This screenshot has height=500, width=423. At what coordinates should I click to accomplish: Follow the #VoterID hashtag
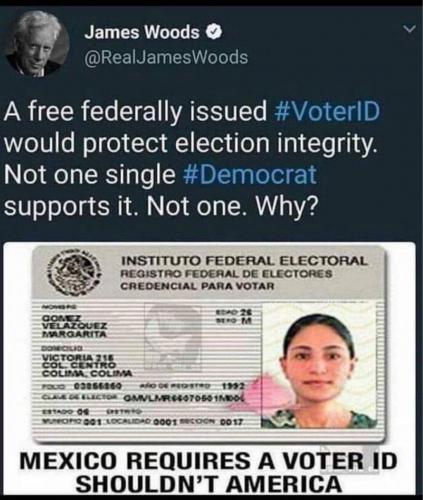[327, 111]
